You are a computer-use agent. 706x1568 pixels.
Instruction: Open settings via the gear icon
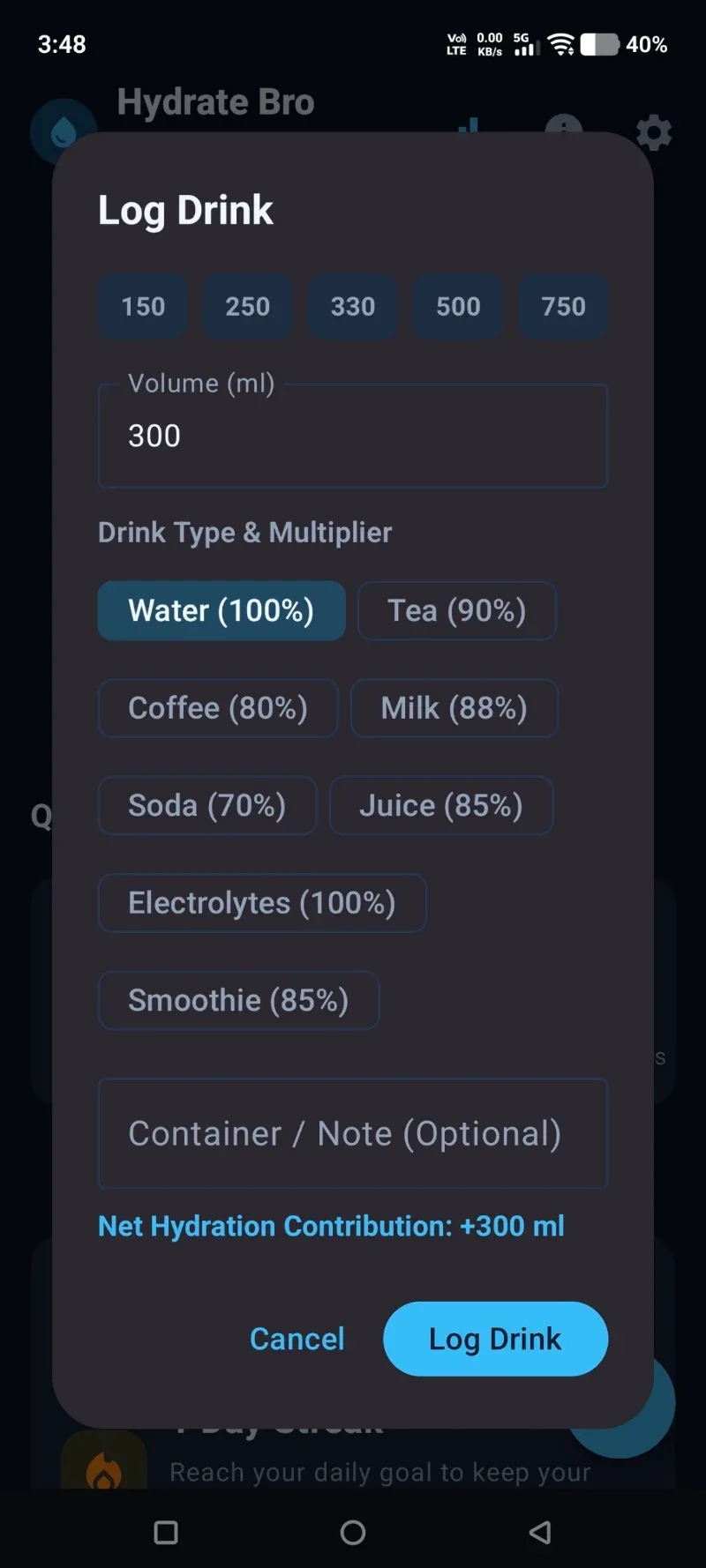(x=654, y=132)
